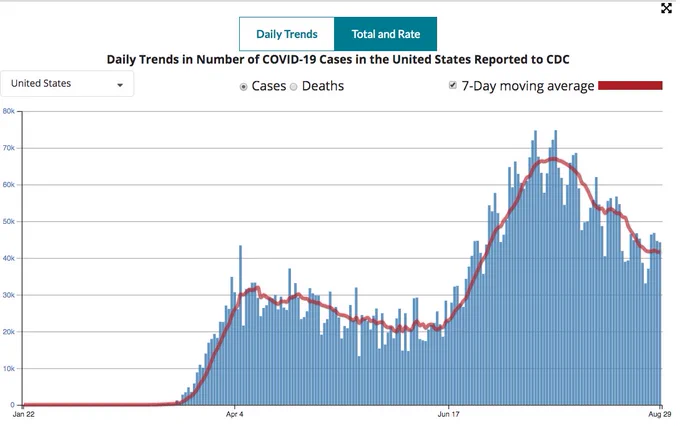Switch to the Daily Trends tab
The image size is (680, 426).
tap(287, 34)
